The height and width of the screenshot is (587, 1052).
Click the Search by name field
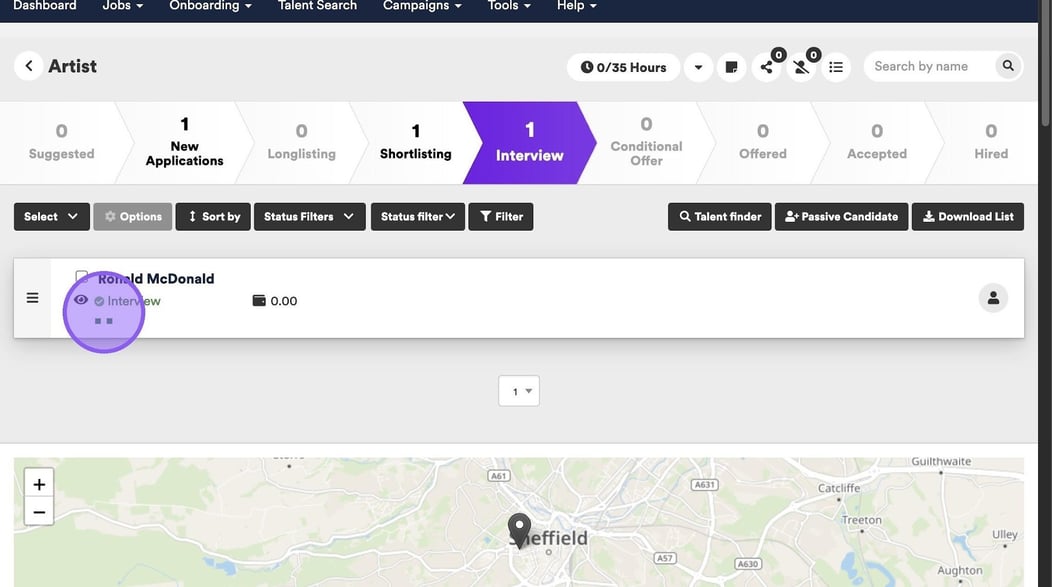(930, 66)
